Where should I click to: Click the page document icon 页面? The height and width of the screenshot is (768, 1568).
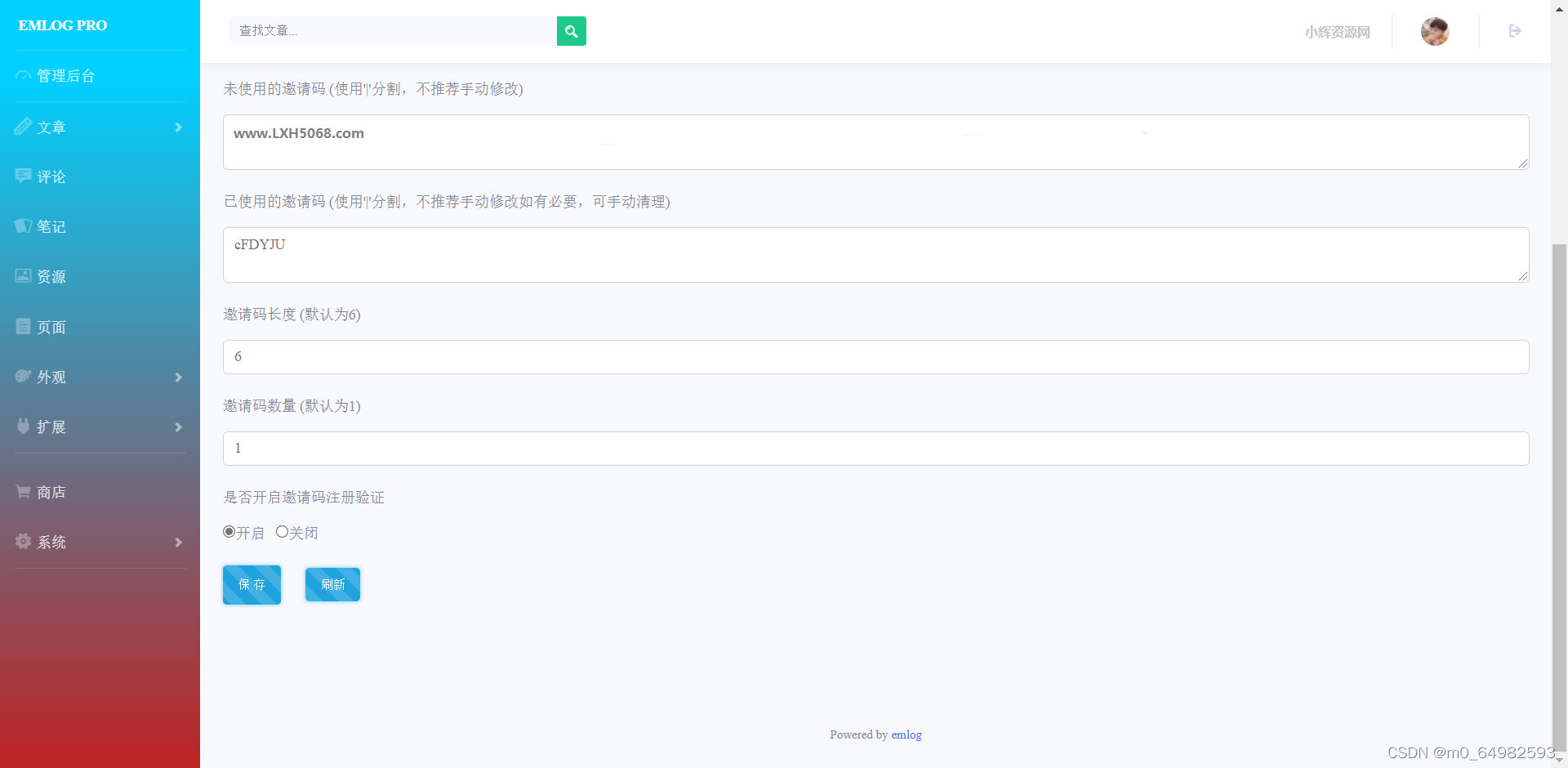click(x=23, y=326)
